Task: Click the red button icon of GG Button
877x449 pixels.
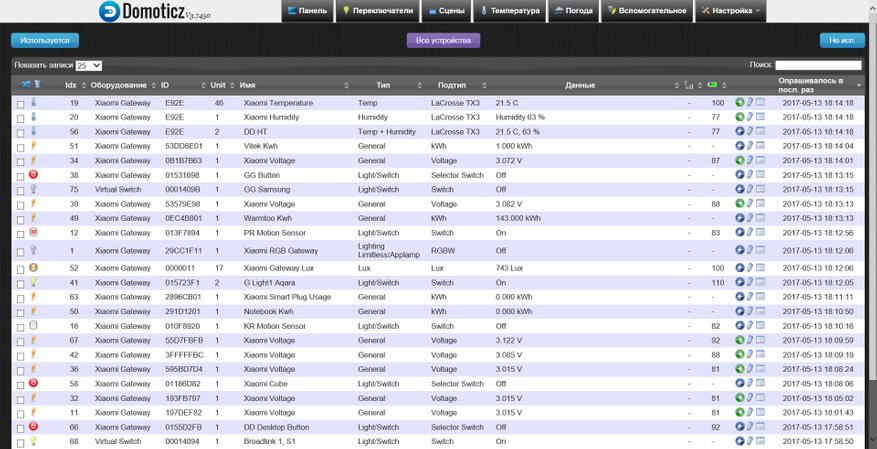Action: click(x=34, y=174)
